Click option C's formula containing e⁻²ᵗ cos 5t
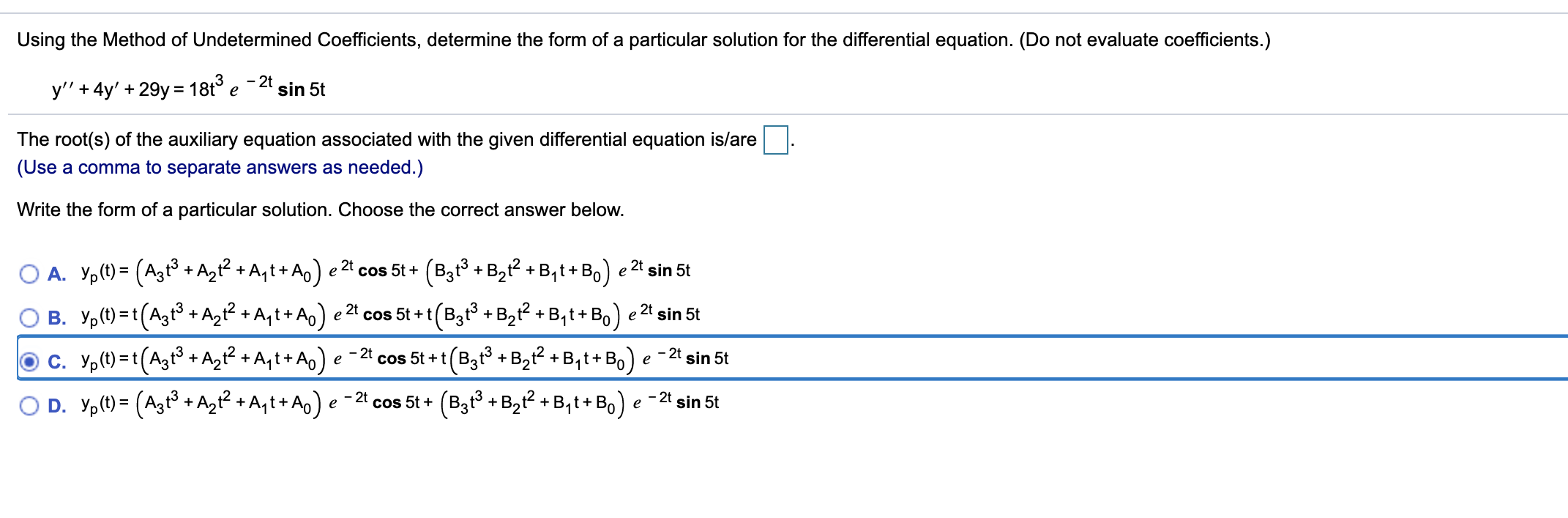Image resolution: width=1568 pixels, height=518 pixels. tap(405, 359)
